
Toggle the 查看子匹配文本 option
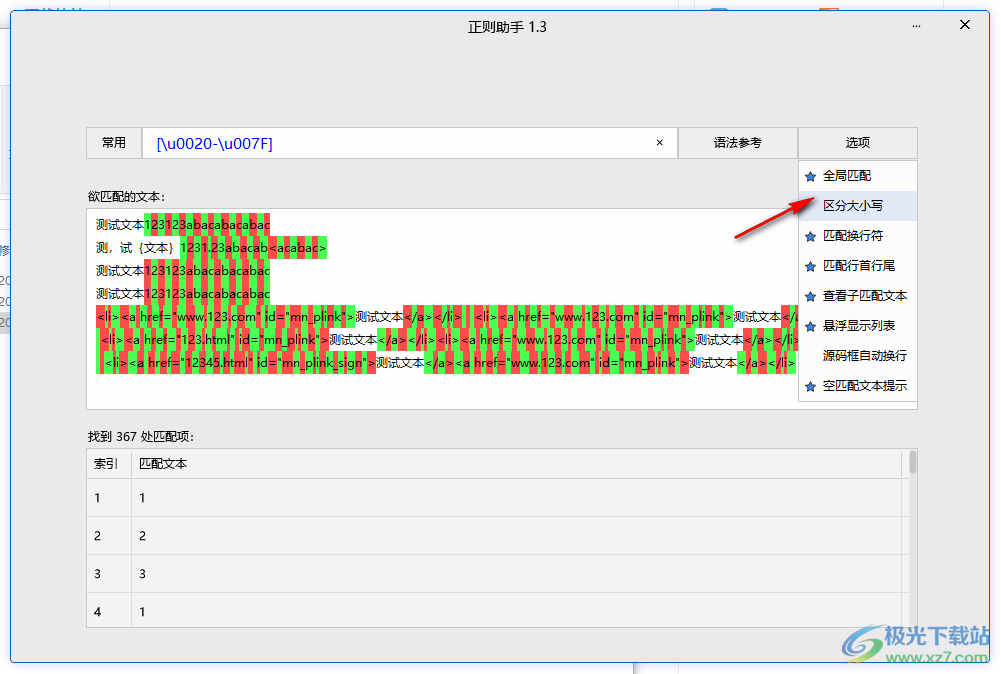[858, 296]
